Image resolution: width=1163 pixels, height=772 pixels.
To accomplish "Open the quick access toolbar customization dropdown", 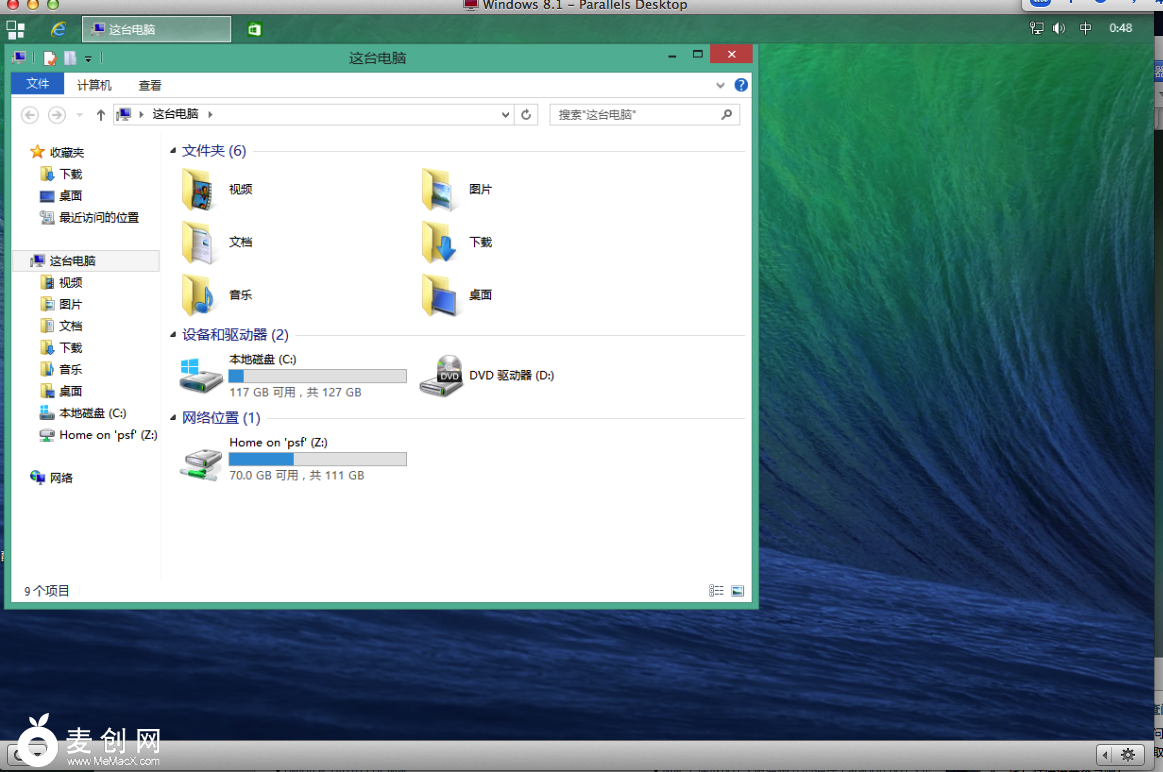I will pyautogui.click(x=87, y=58).
